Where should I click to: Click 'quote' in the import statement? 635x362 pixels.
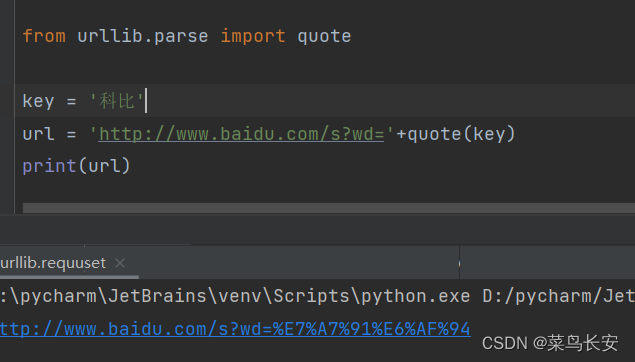[x=324, y=36]
